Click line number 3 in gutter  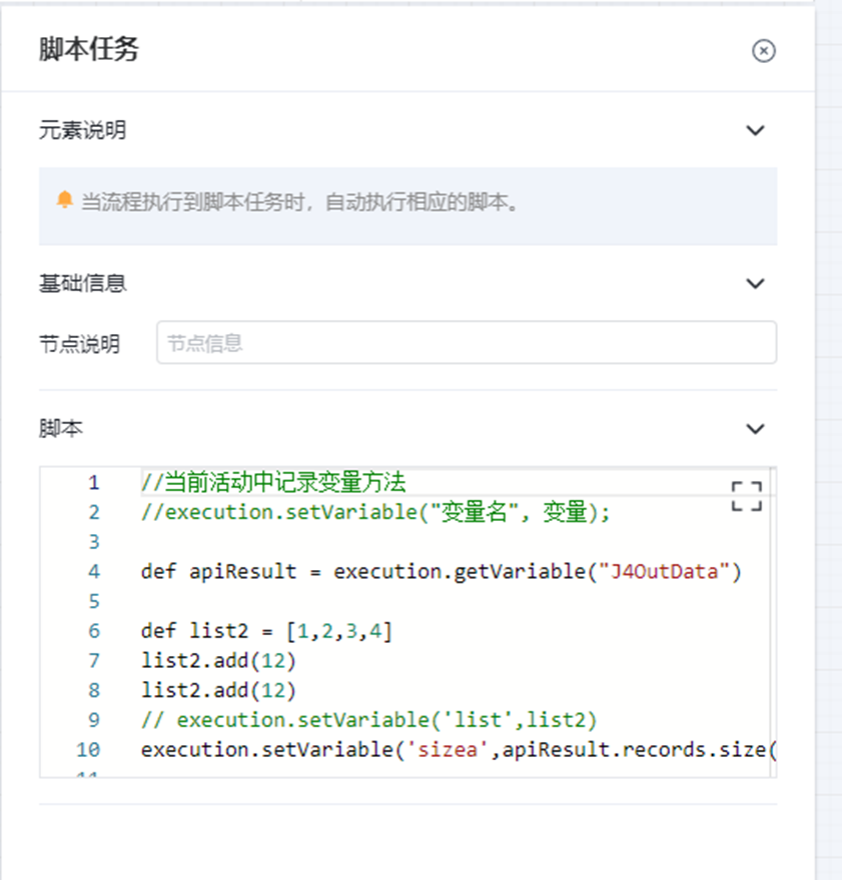94,542
